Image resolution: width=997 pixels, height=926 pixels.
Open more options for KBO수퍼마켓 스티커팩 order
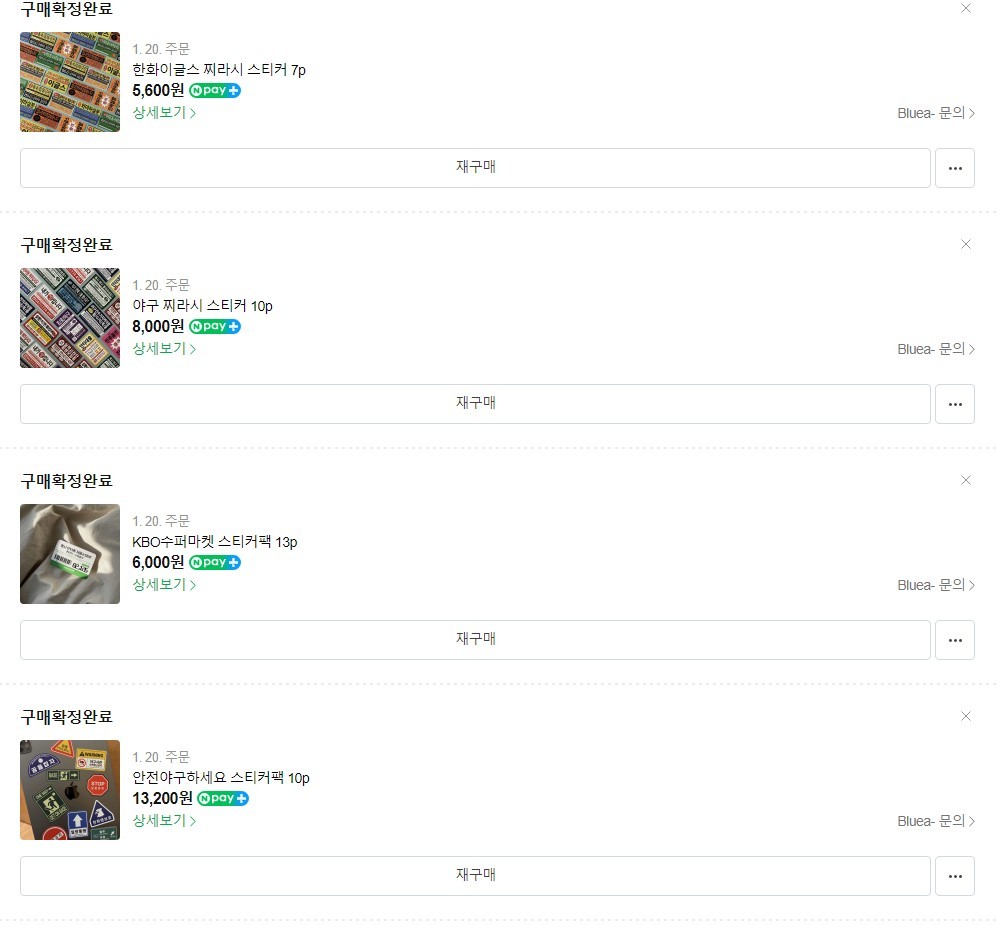954,640
